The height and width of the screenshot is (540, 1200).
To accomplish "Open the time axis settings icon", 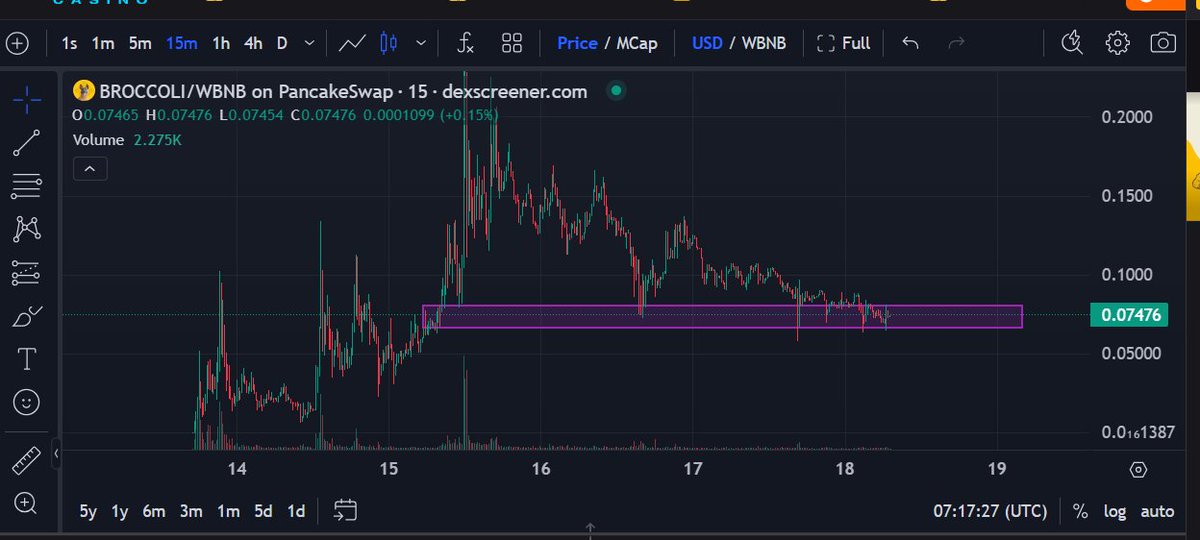I will coord(1138,470).
